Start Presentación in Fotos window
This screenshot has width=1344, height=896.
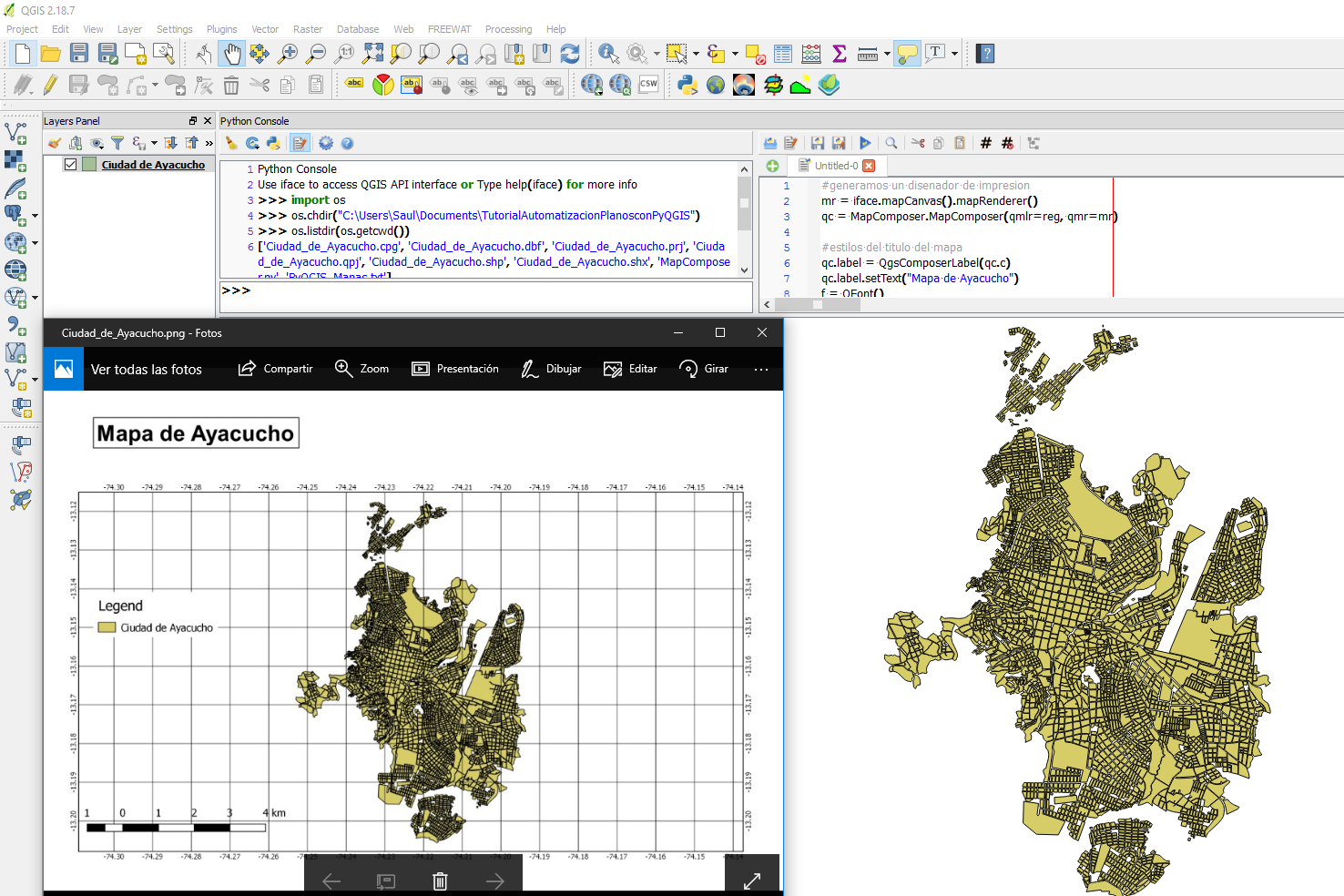click(x=455, y=369)
